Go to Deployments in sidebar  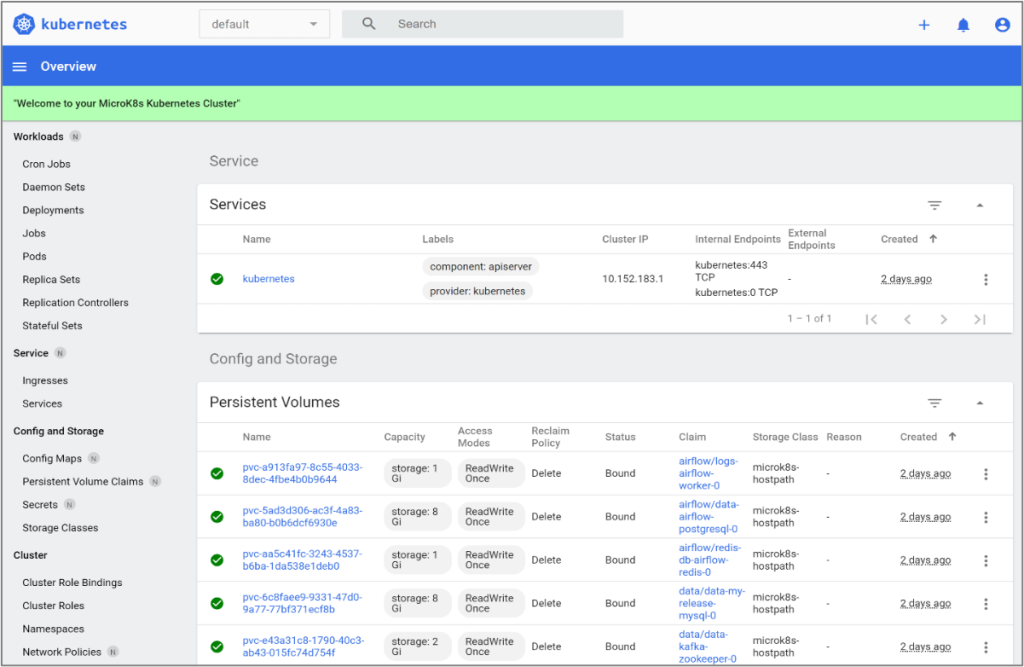(x=53, y=210)
